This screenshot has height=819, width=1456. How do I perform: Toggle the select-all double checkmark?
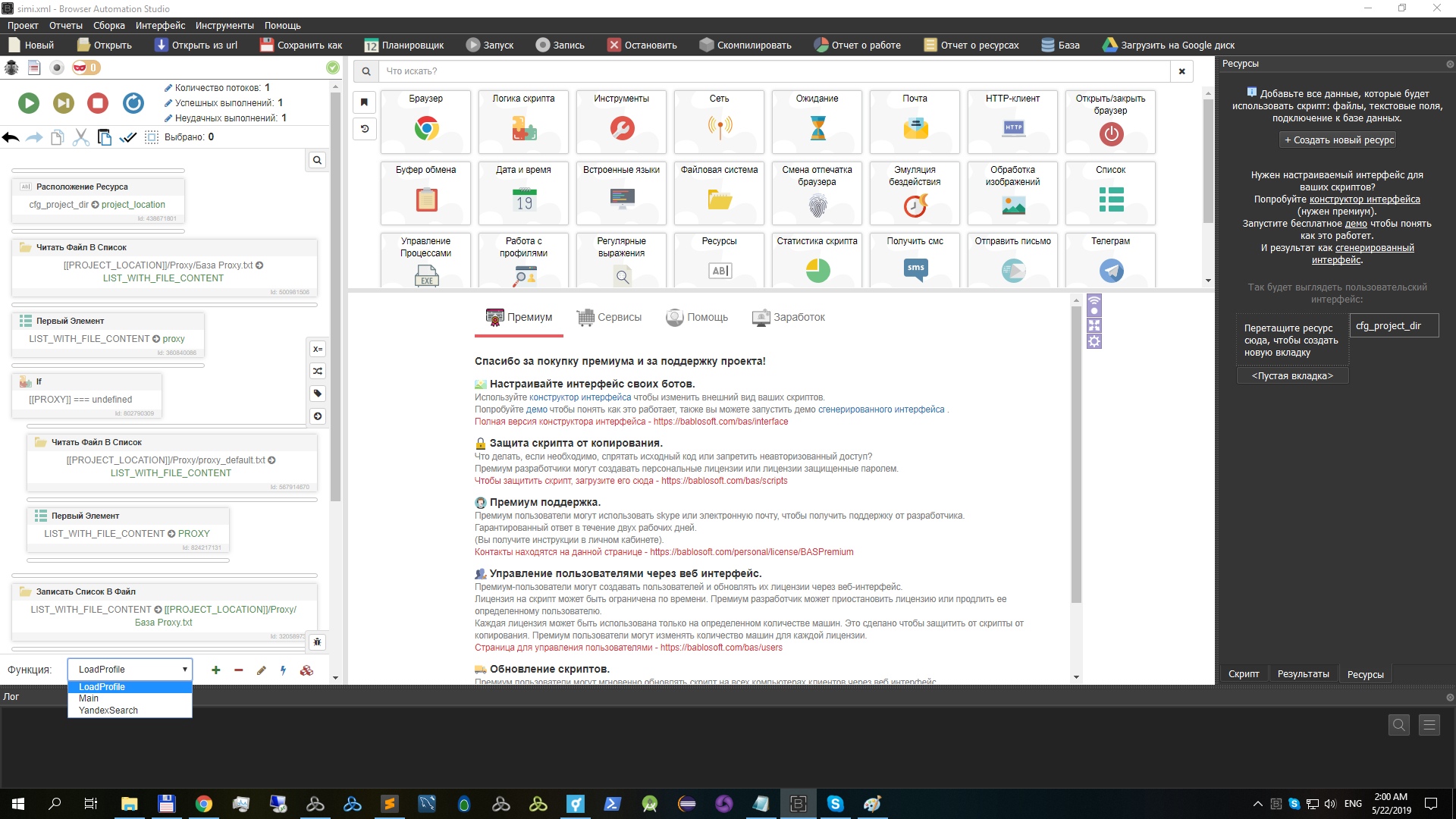tap(128, 137)
